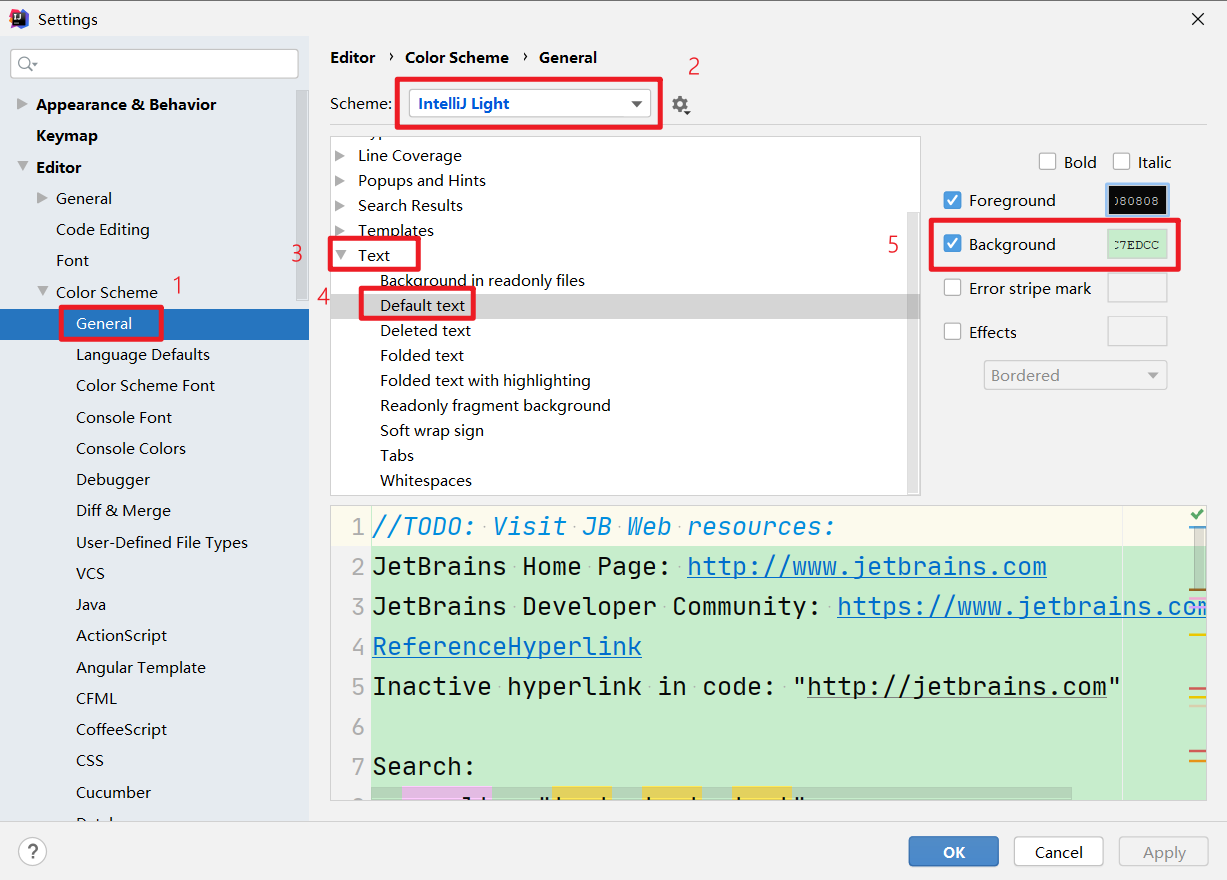Click the settings search input field
The width and height of the screenshot is (1227, 880).
point(154,64)
